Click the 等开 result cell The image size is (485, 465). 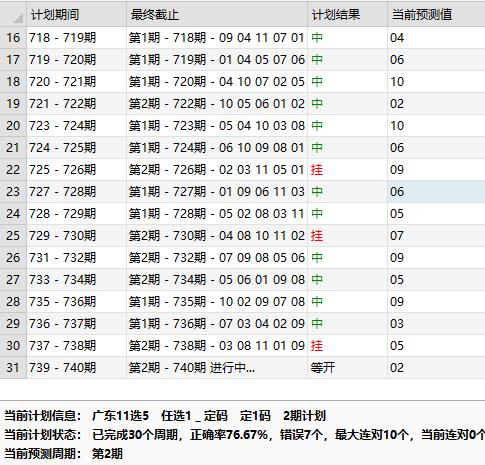[347, 368]
